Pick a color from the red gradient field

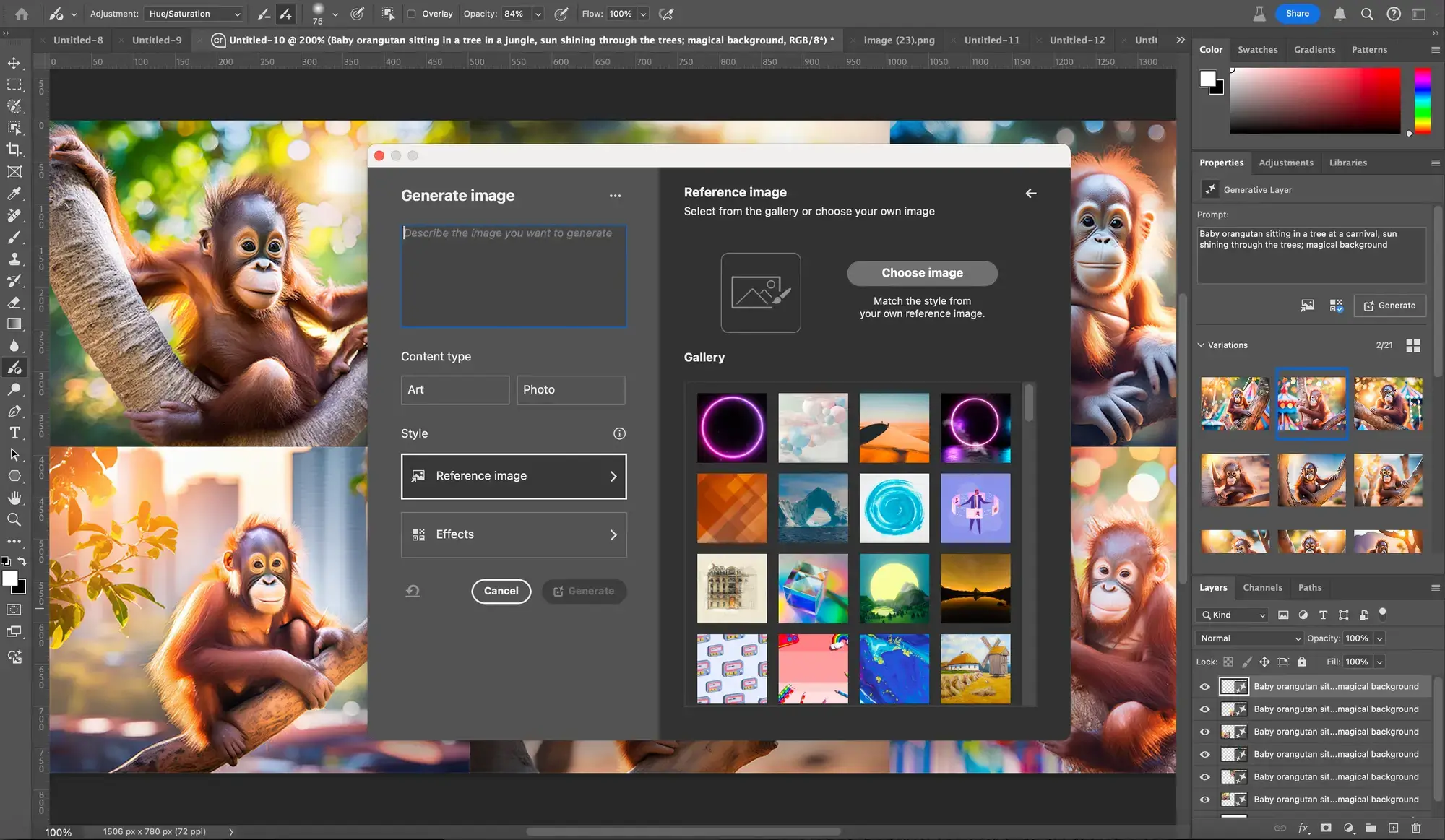tap(1315, 101)
